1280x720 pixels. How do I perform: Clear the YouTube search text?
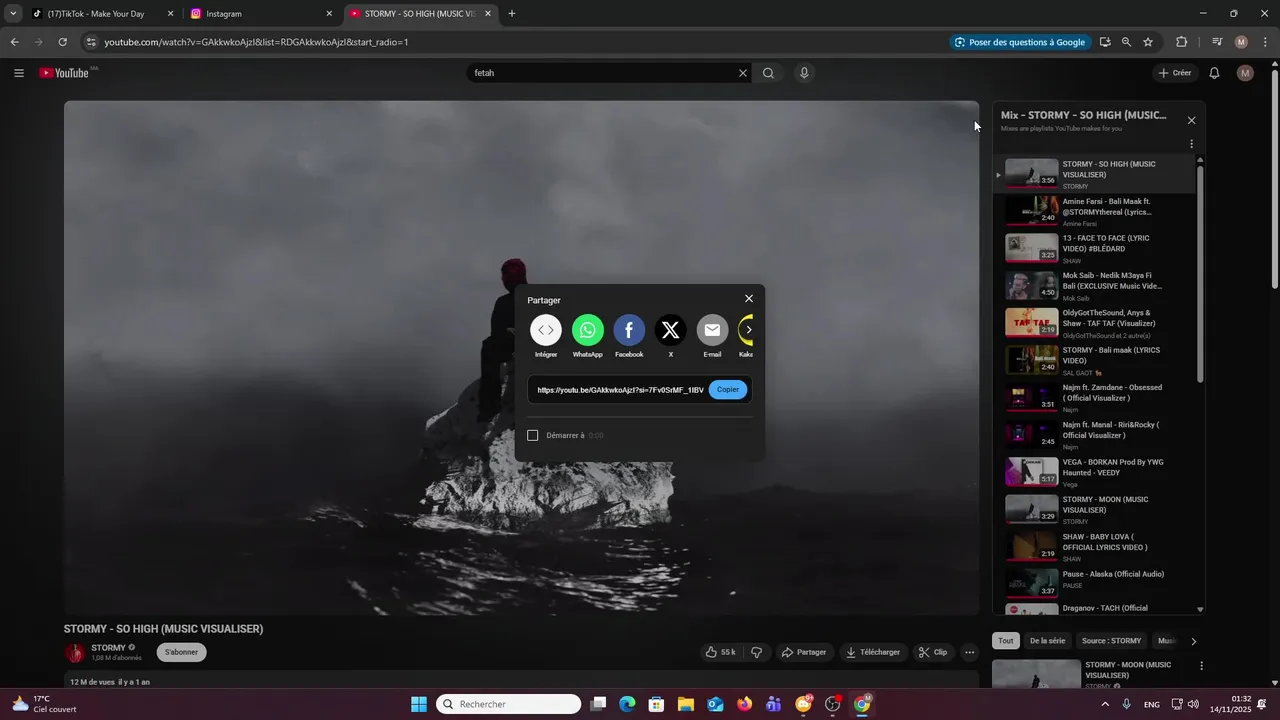(x=742, y=73)
